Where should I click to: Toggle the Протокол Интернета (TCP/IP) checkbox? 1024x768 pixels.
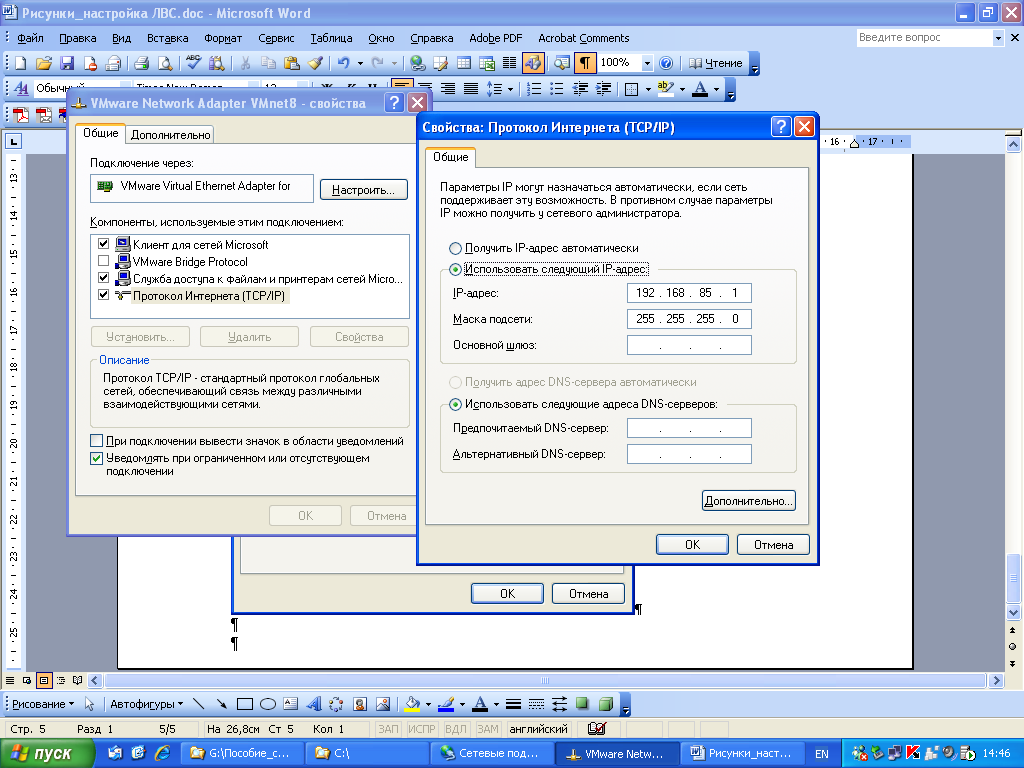point(103,295)
